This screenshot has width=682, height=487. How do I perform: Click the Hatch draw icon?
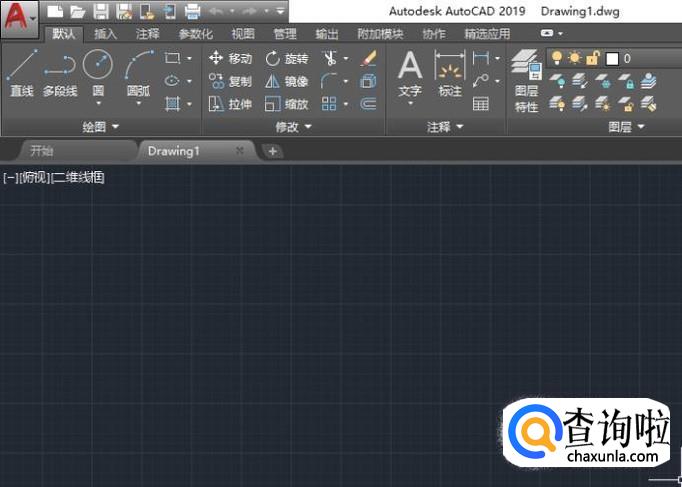click(x=172, y=104)
